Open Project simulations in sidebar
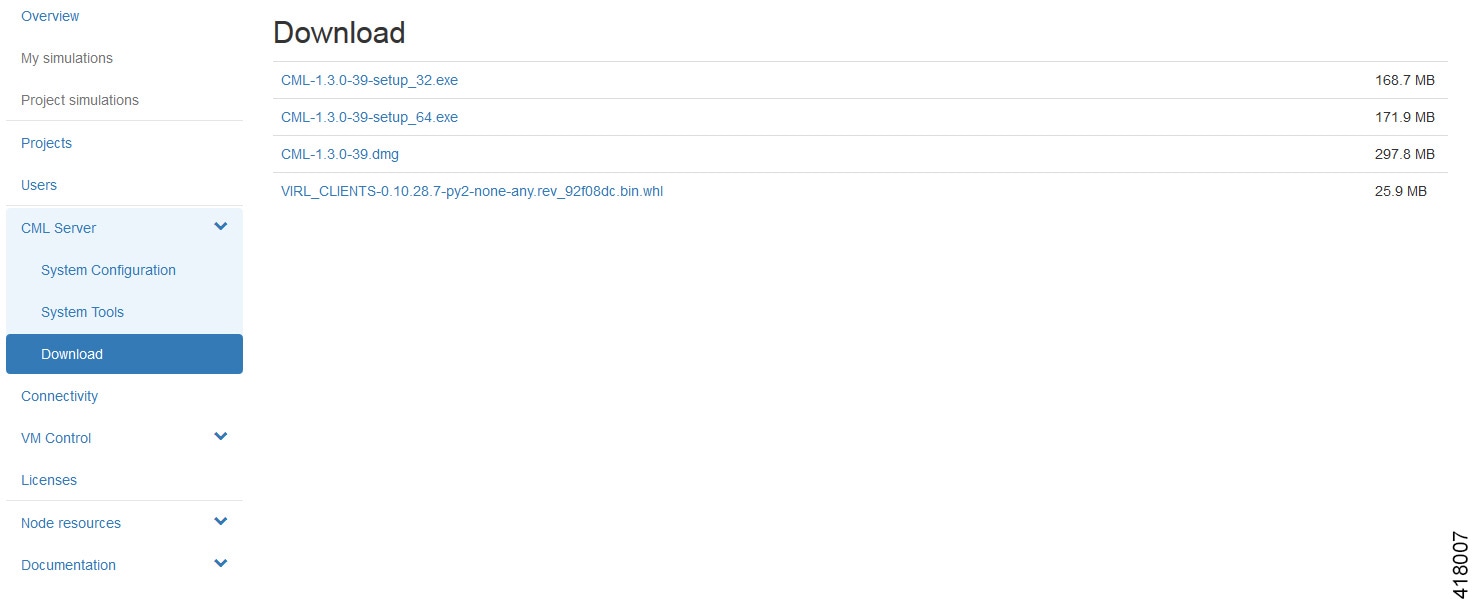Viewport: 1473px width, 604px height. [x=80, y=100]
